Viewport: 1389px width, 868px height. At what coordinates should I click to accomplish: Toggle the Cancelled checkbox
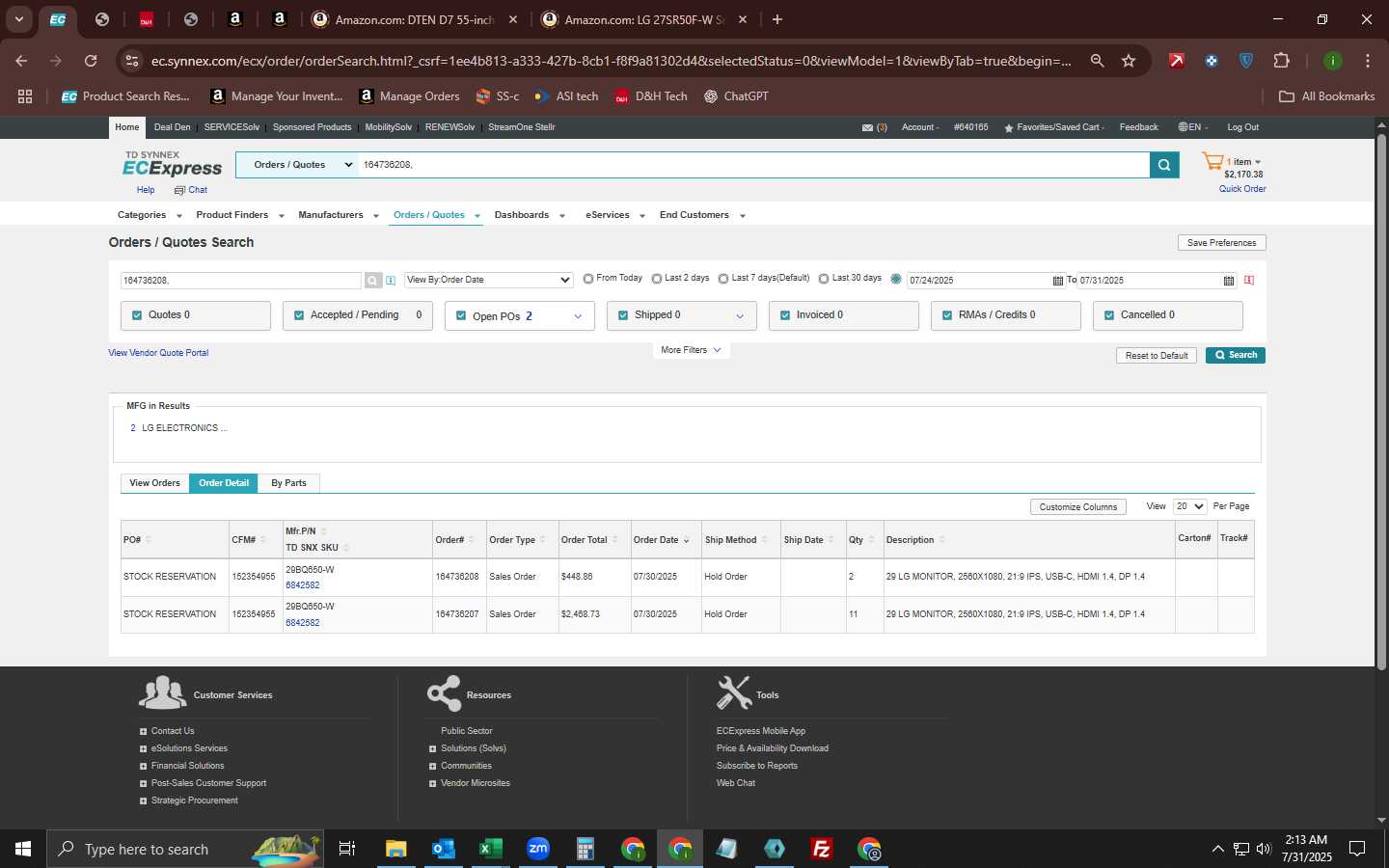(1109, 315)
